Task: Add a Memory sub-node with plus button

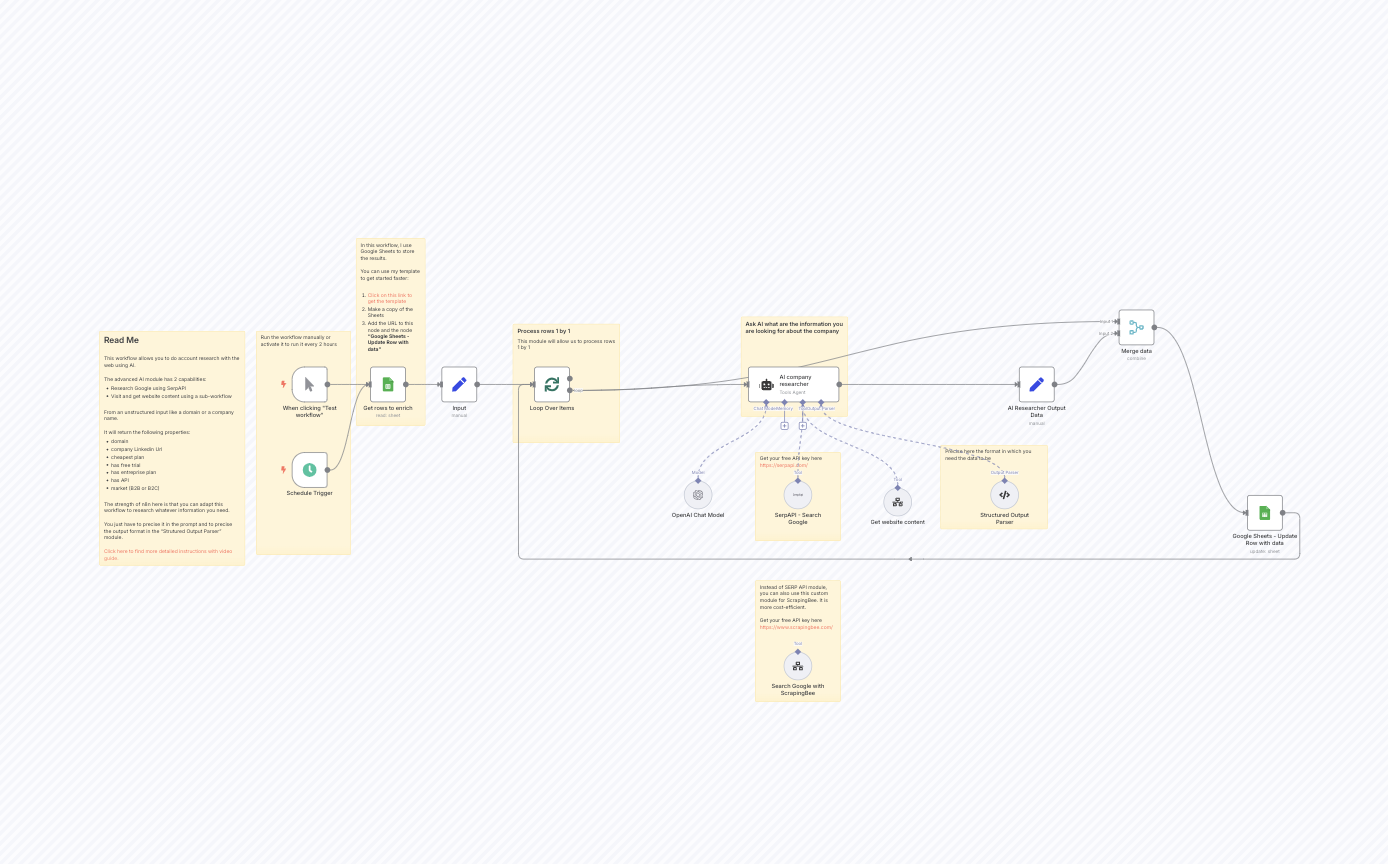Action: click(784, 426)
